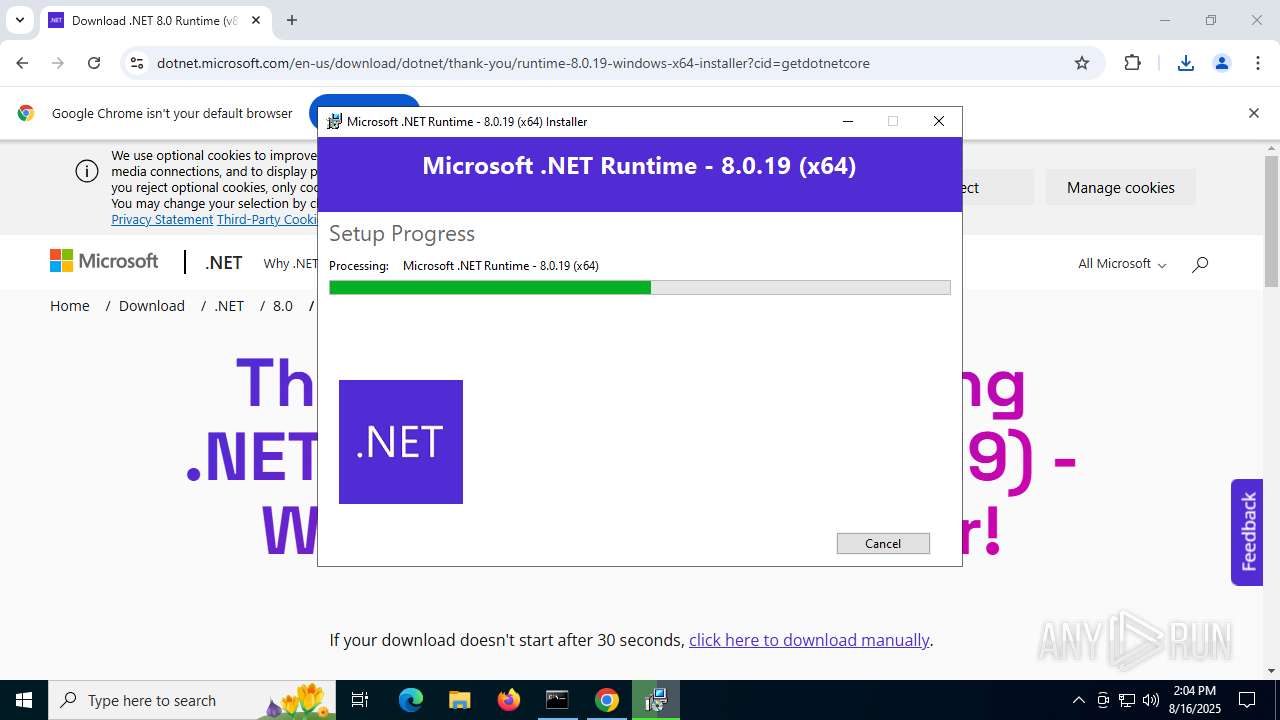
Task: Reload the dotnet download page
Action: point(94,63)
